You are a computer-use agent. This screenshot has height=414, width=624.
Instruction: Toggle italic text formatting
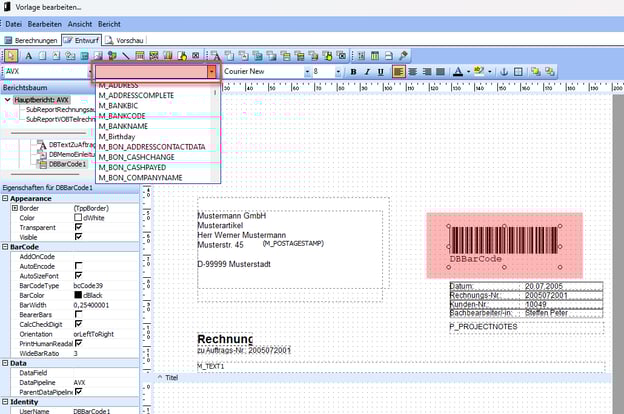(x=367, y=72)
